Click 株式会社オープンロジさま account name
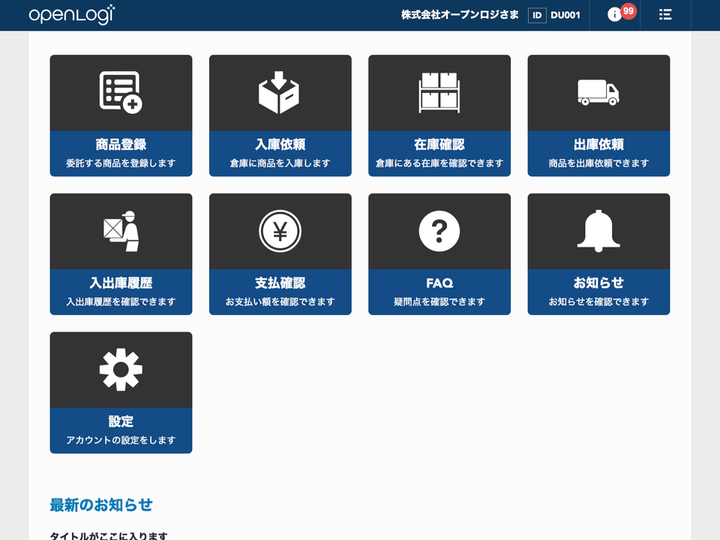720x540 pixels. click(x=460, y=15)
